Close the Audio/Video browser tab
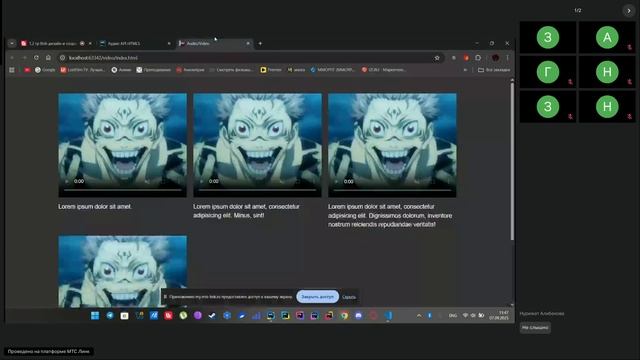 pos(248,43)
